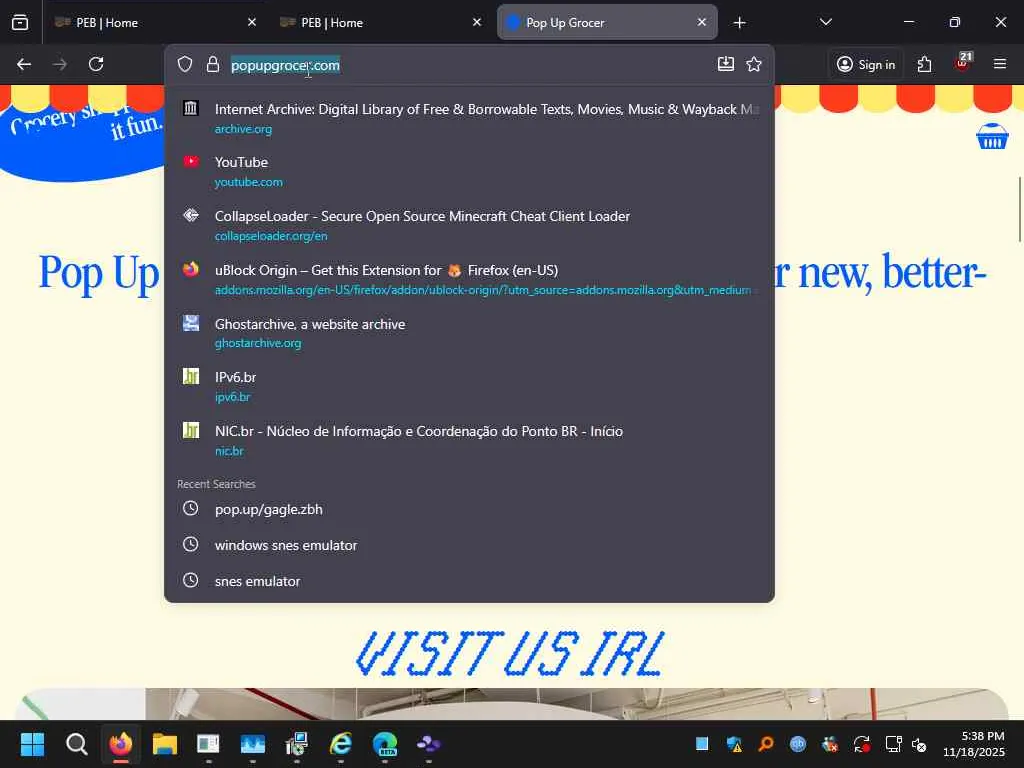This screenshot has height=768, width=1024.
Task: Click Firefox taskbar icon
Action: 120,744
